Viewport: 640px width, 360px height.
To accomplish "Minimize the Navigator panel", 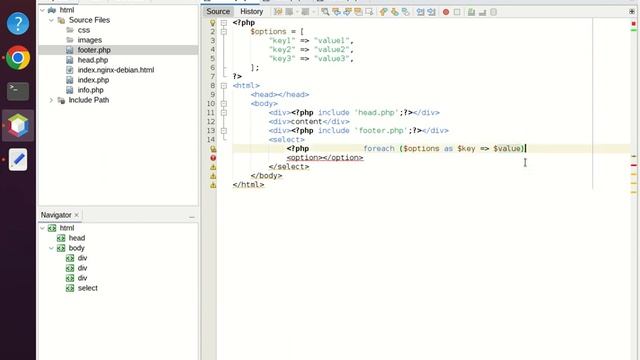I will coord(192,217).
